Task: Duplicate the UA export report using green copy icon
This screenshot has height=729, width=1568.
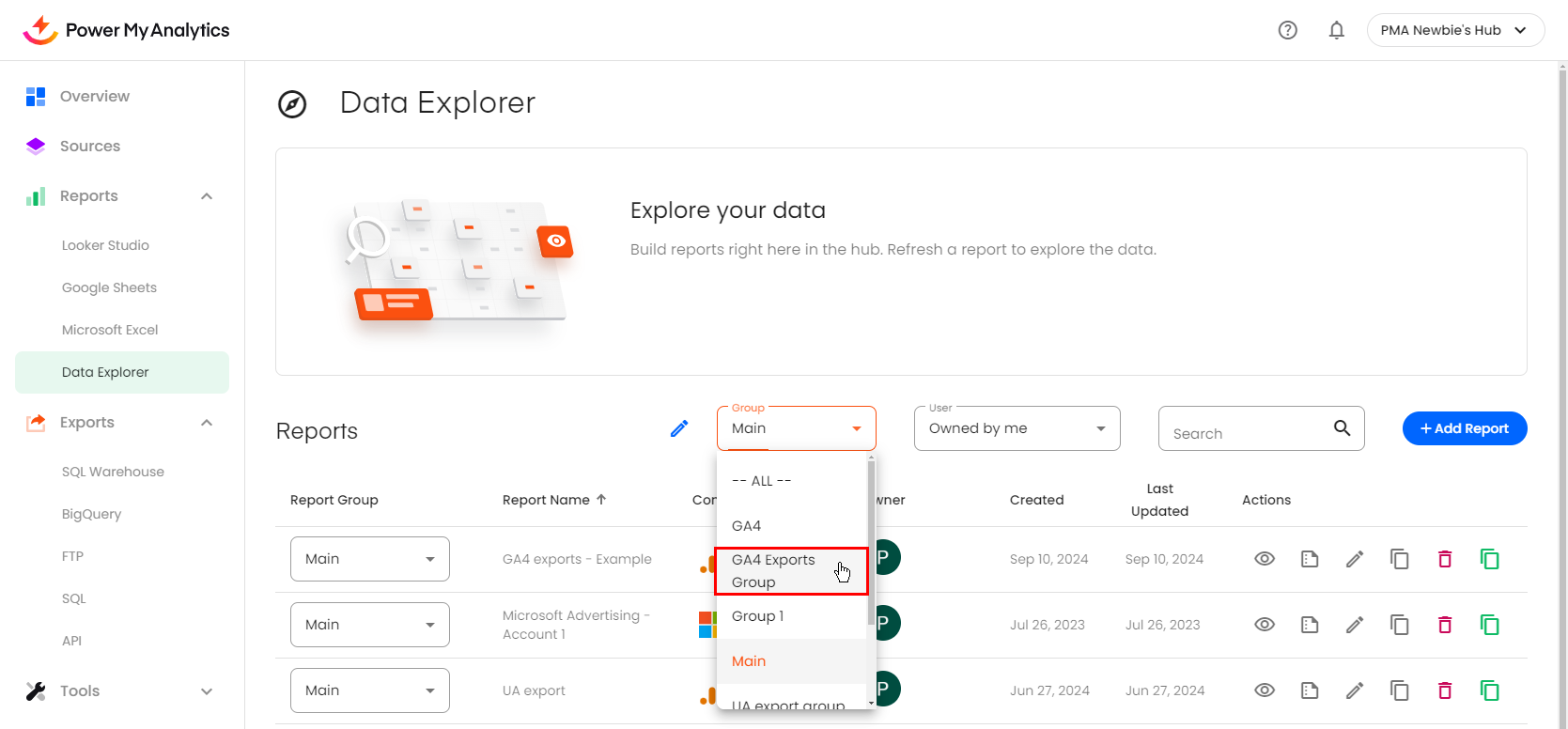Action: coord(1490,690)
